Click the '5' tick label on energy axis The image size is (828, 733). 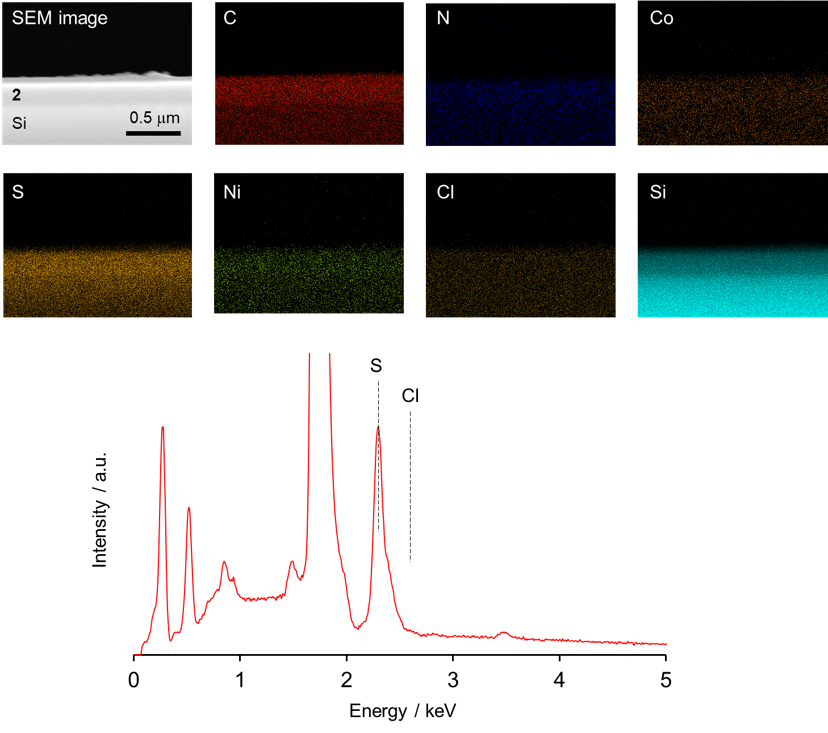point(666,680)
